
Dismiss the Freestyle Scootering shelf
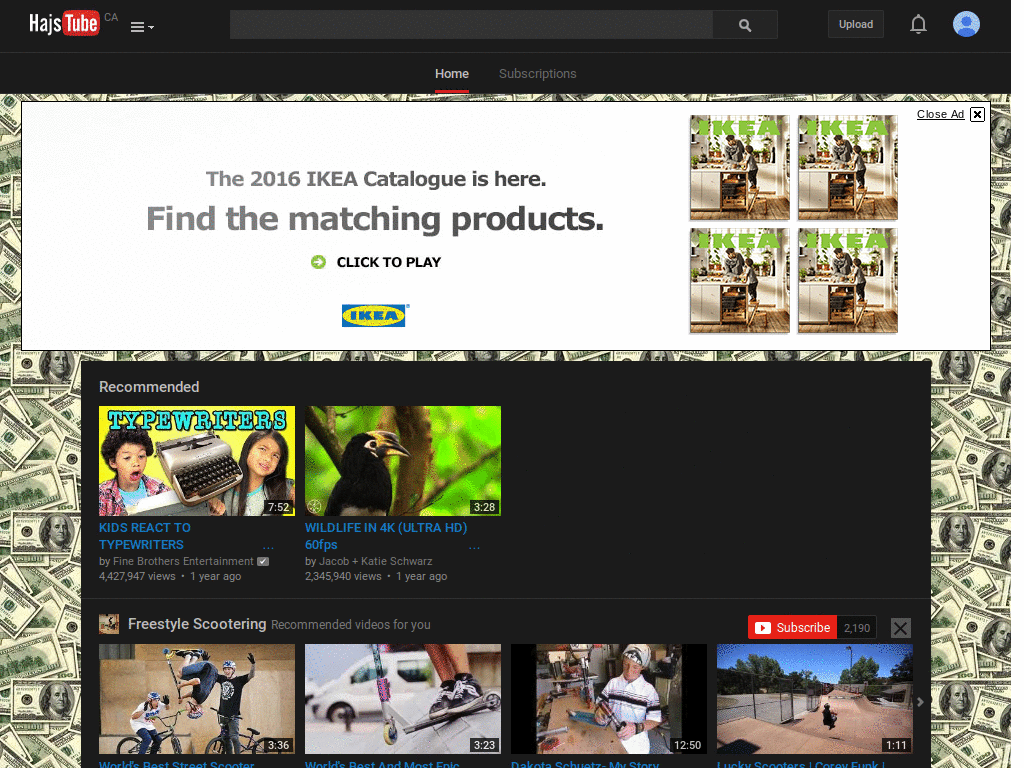(900, 628)
